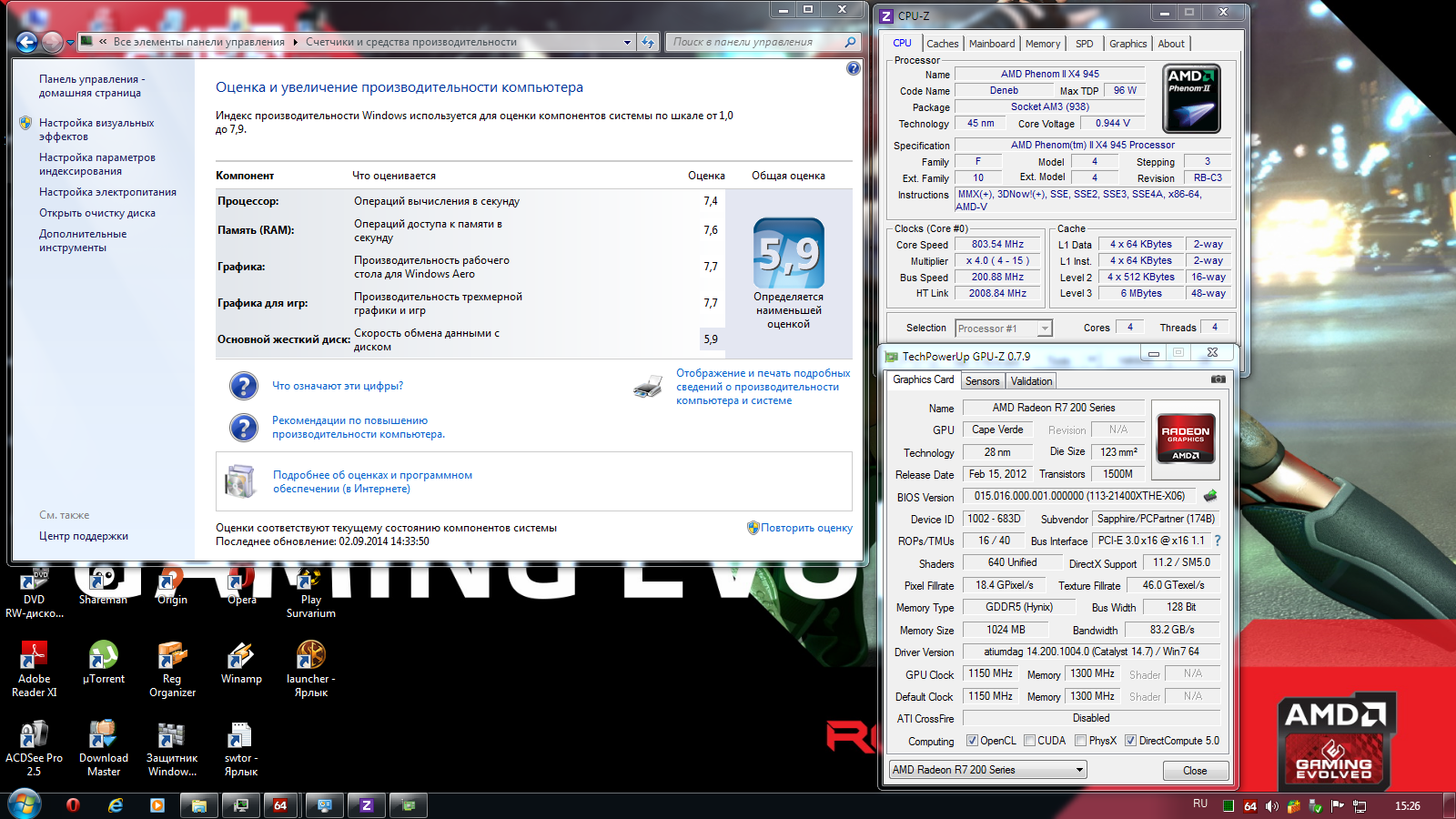Open the Processor #1 selection dropdown
Image resolution: width=1456 pixels, height=819 pixels.
coord(1045,329)
